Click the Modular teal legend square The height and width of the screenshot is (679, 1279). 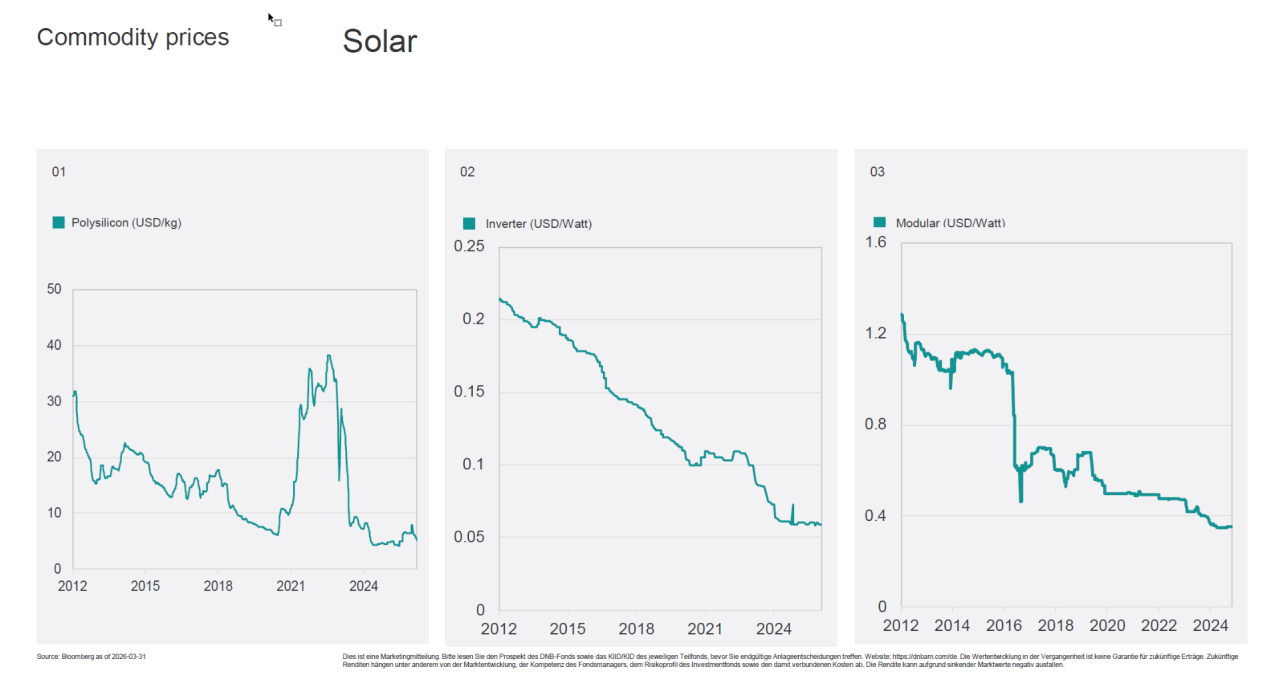[880, 222]
